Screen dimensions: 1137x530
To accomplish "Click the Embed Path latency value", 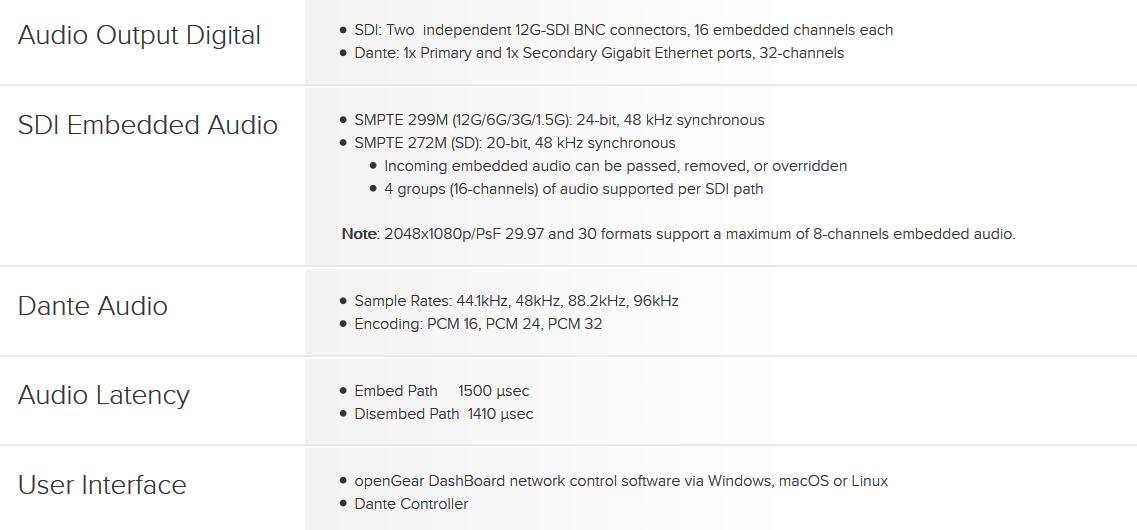I will [x=493, y=391].
